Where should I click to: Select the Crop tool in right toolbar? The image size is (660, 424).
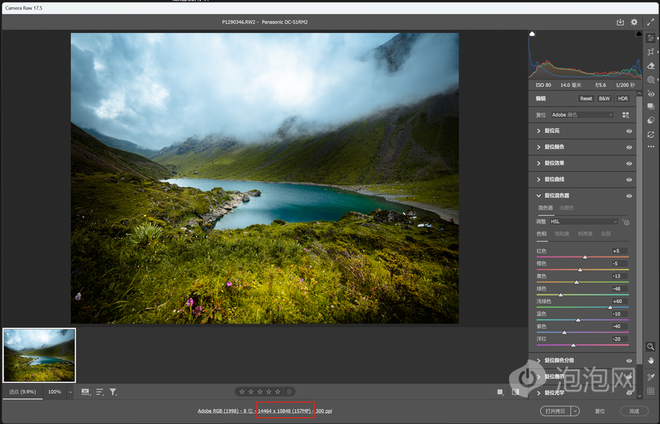[651, 52]
